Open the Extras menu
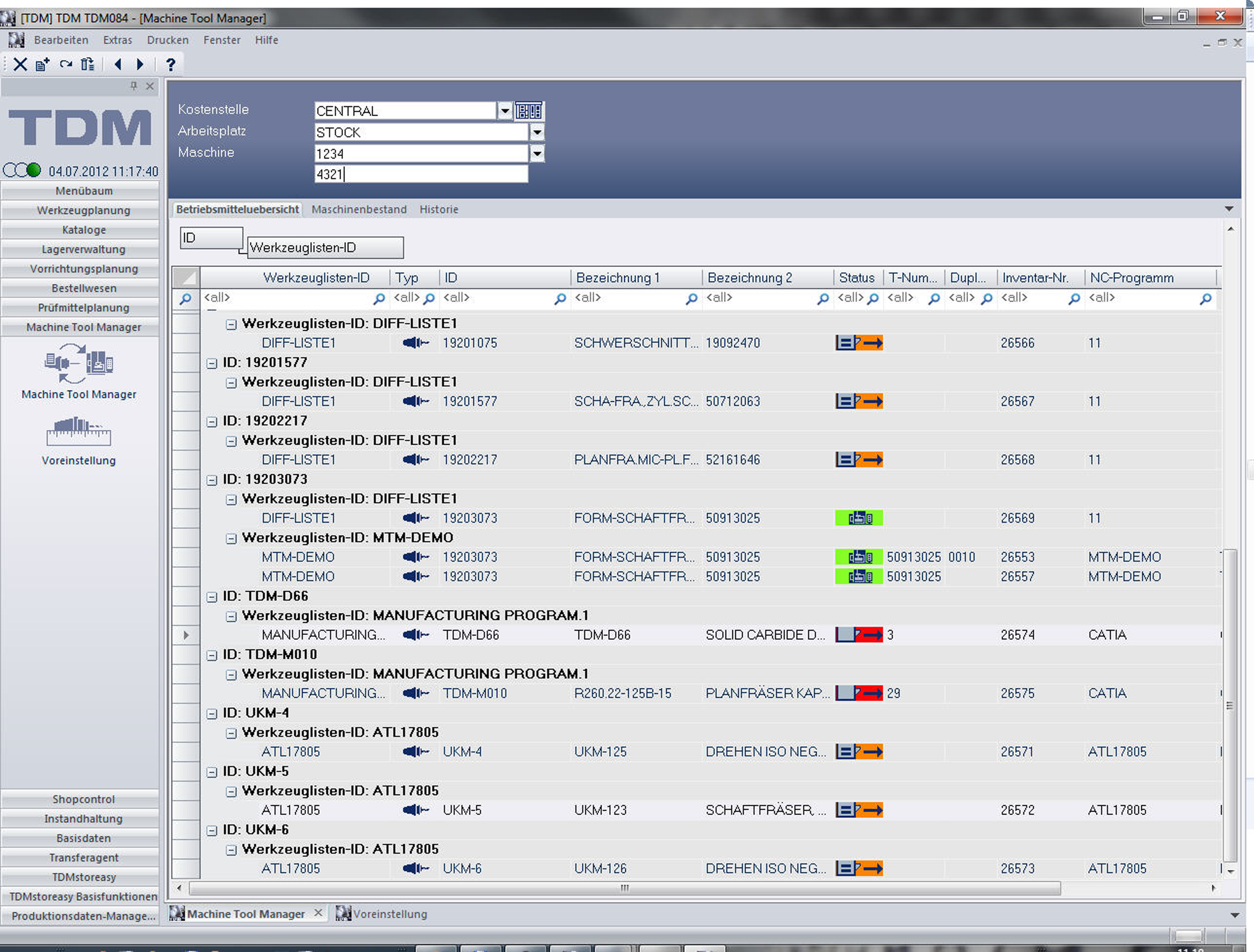The width and height of the screenshot is (1254, 952). pyautogui.click(x=117, y=40)
